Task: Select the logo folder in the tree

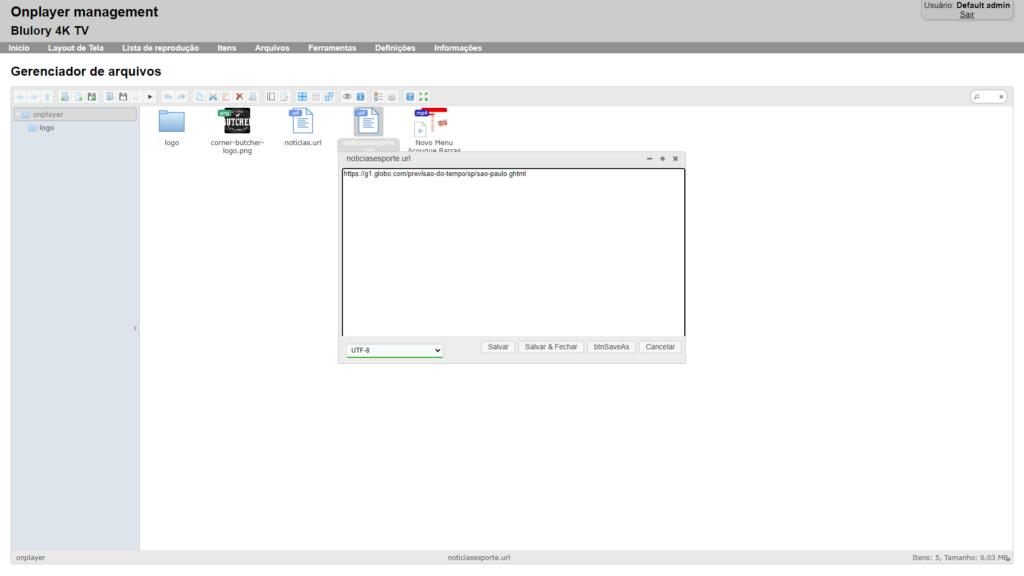Action: [x=46, y=128]
